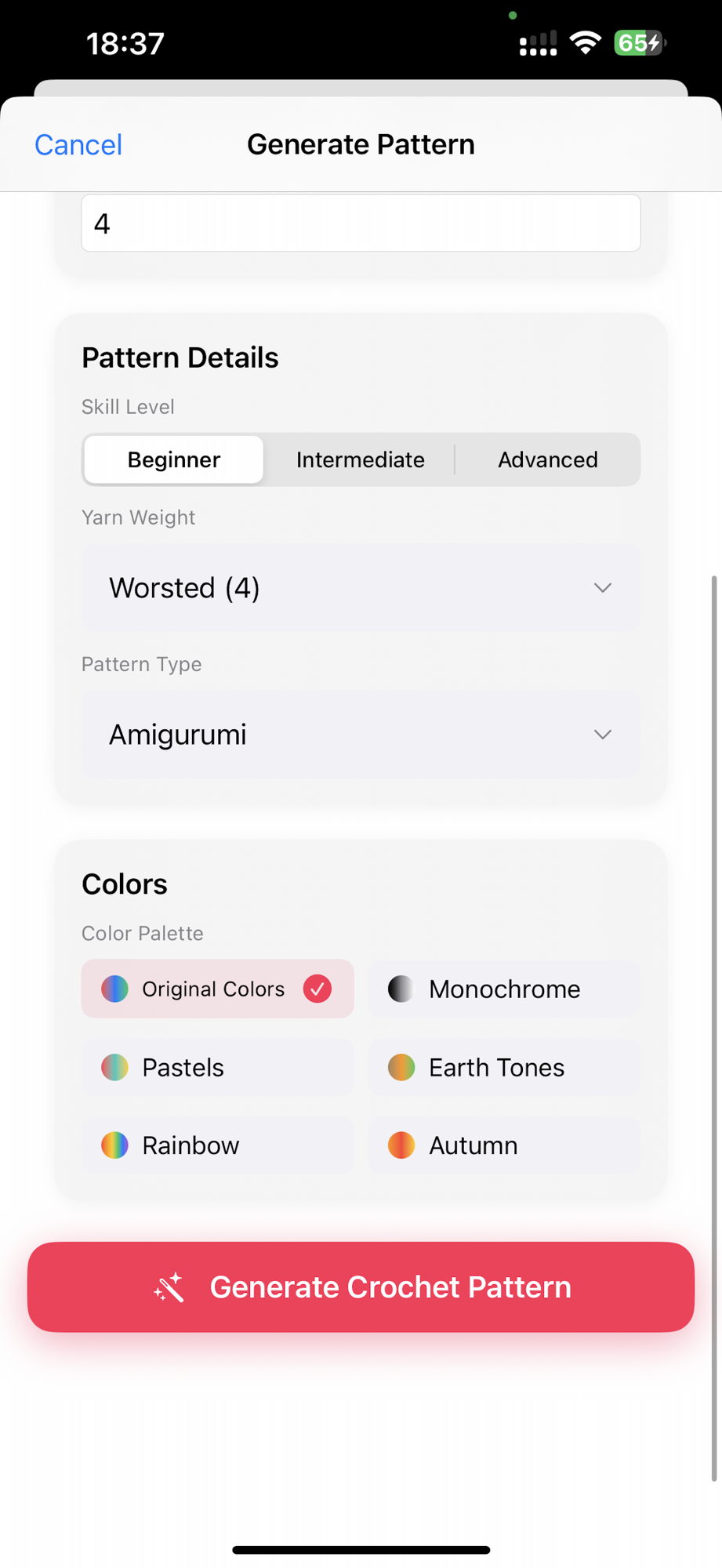Viewport: 722px width, 1568px height.
Task: Open the Amigurumi pattern type dropdown
Action: 361,735
